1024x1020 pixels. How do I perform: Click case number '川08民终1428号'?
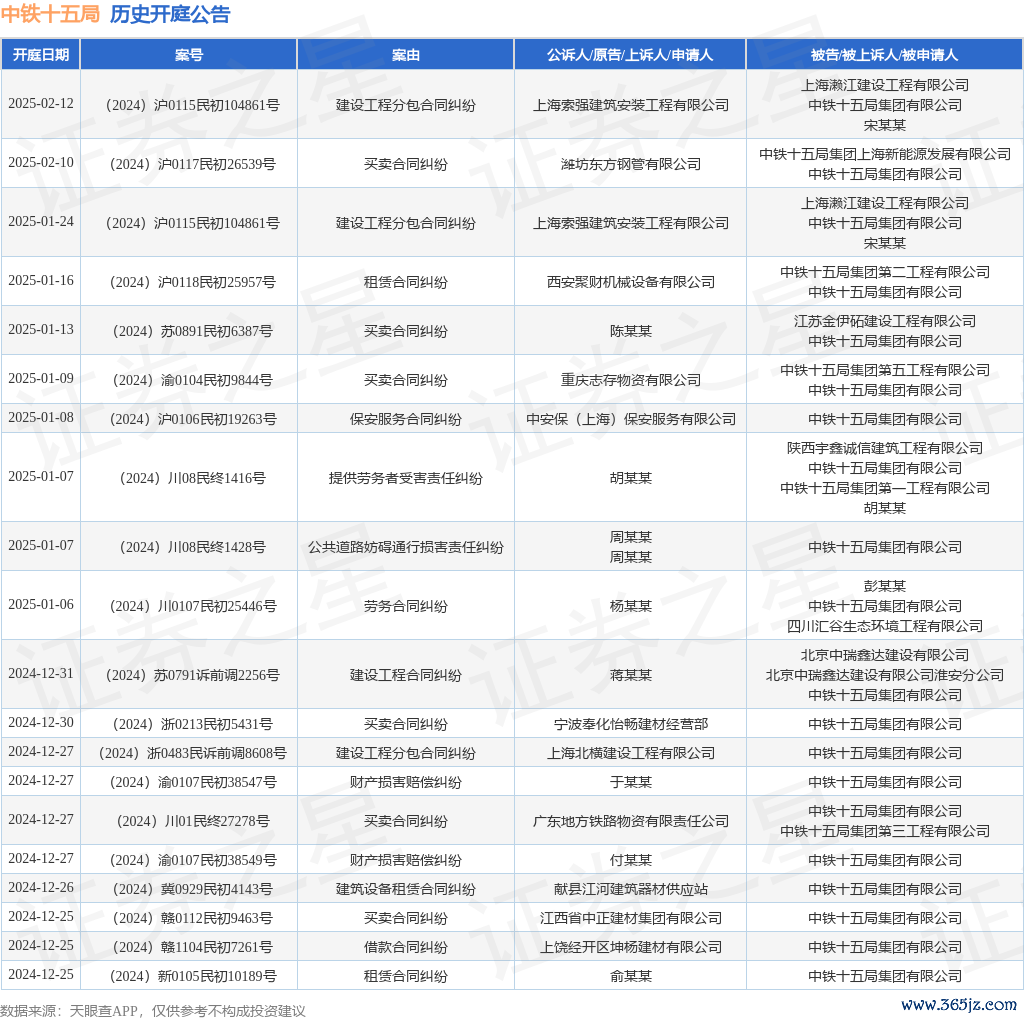216,547
